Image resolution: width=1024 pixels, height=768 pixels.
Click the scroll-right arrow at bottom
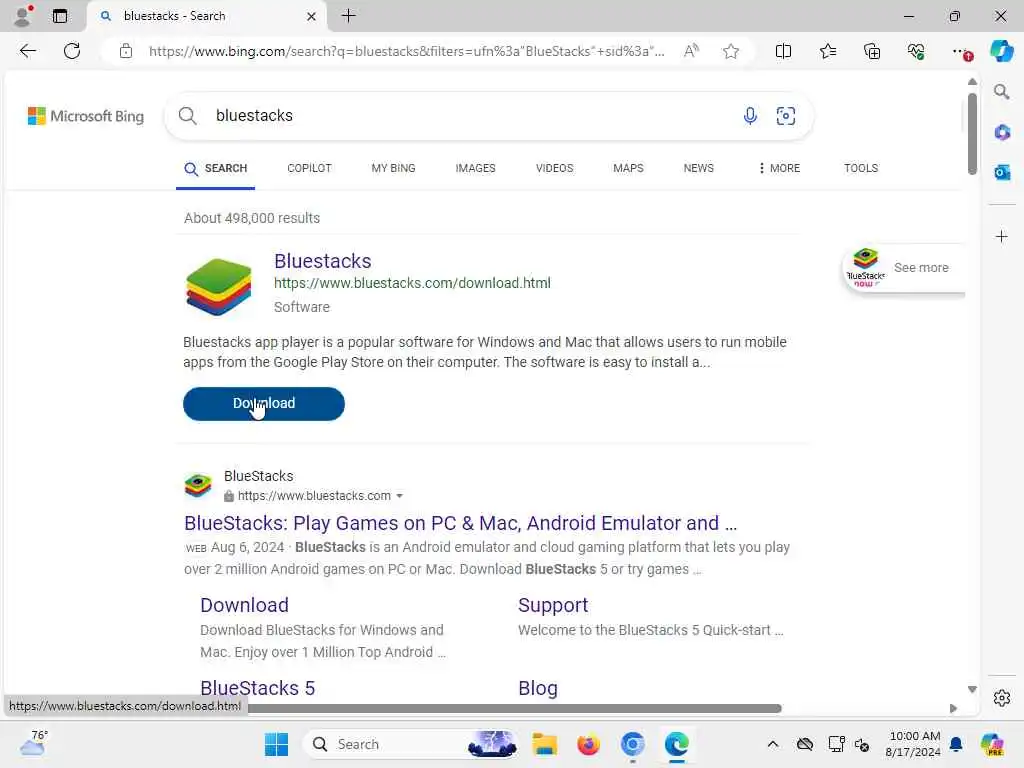953,709
